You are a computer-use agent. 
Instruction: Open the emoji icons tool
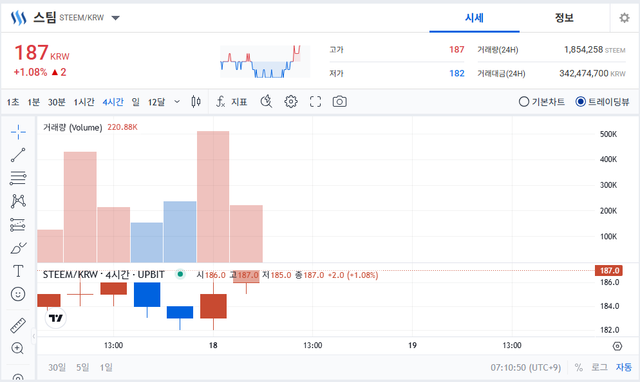tap(18, 294)
